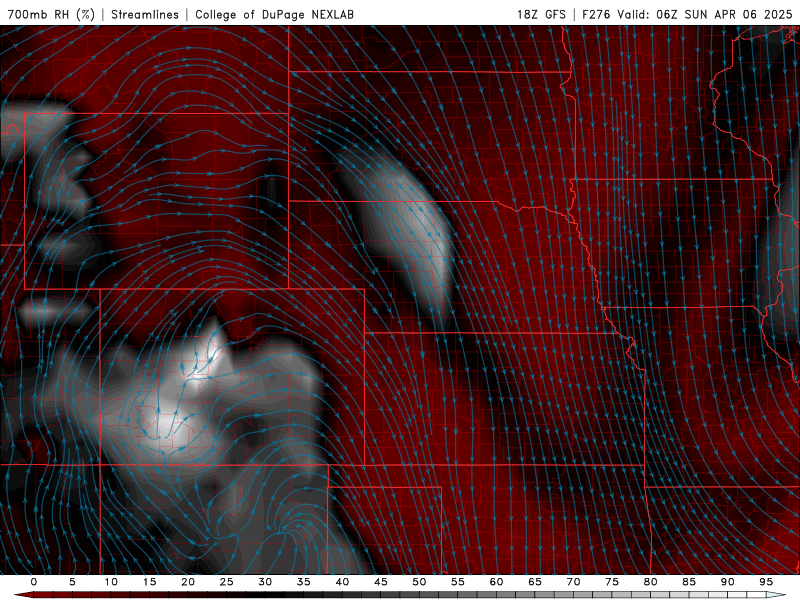This screenshot has height=600, width=800.
Task: Click "06Z SUN APR 06 2025" valid time
Action: coord(724,14)
